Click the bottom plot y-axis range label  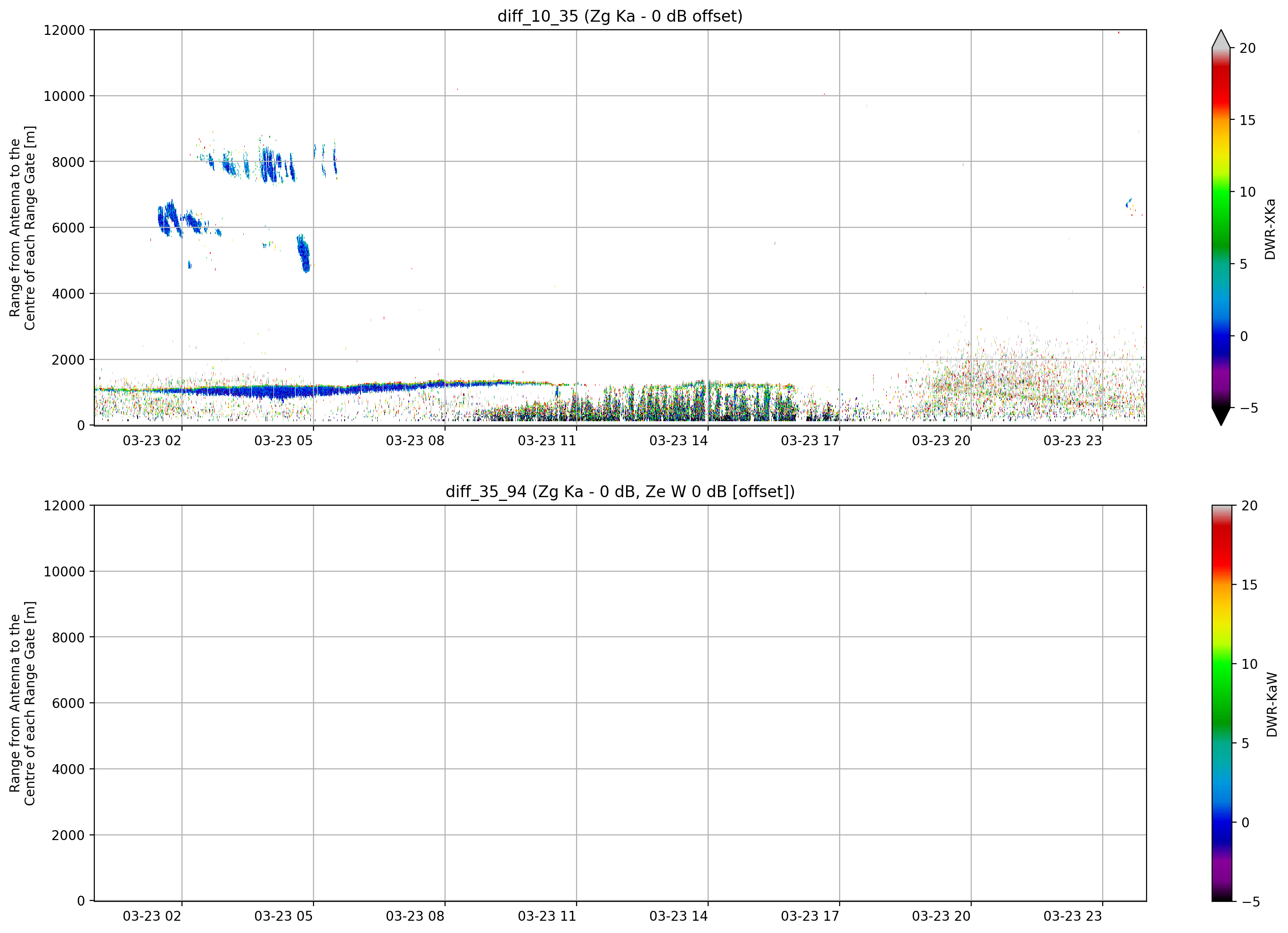click(22, 703)
